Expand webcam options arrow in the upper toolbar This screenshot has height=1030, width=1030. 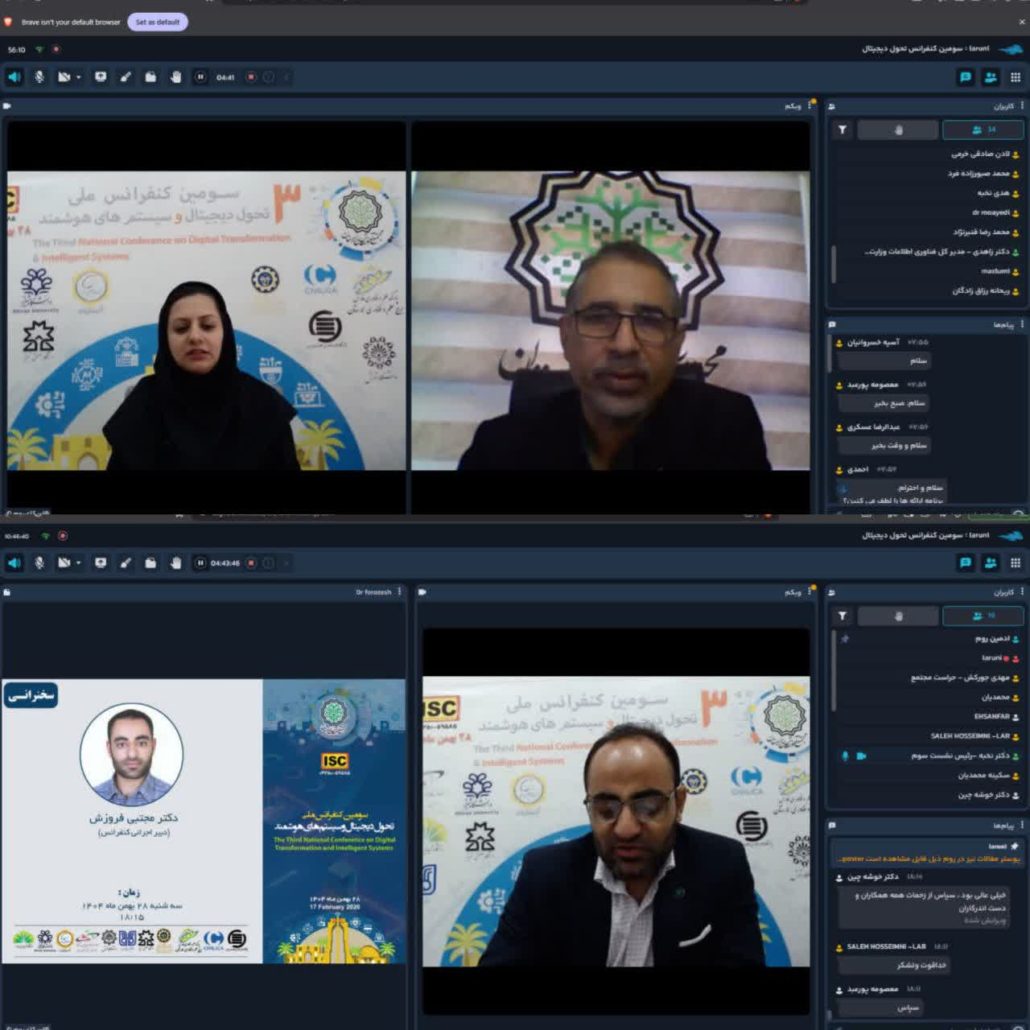click(x=78, y=77)
